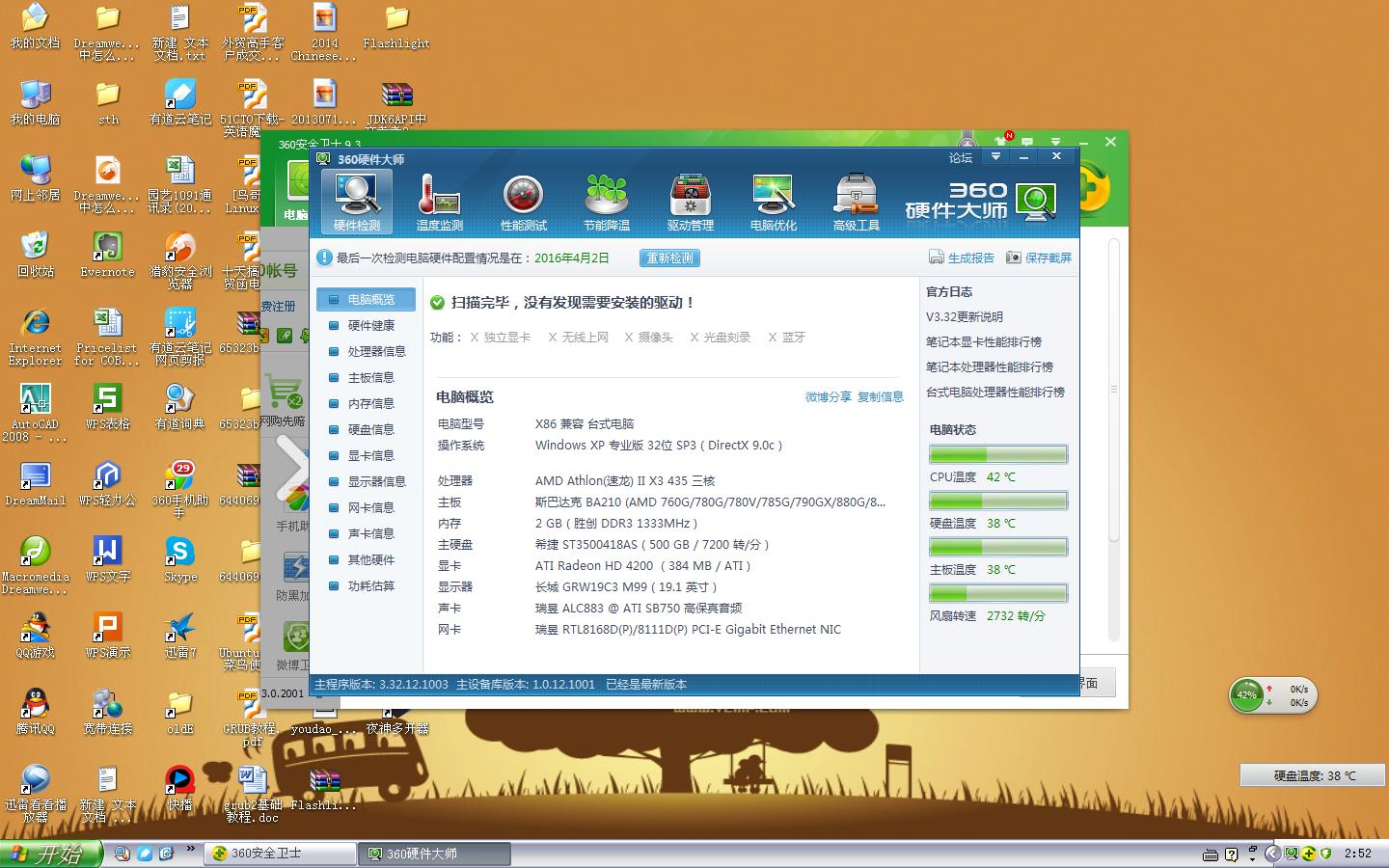
Task: Open 高级工具 advanced tools
Action: pos(857,202)
